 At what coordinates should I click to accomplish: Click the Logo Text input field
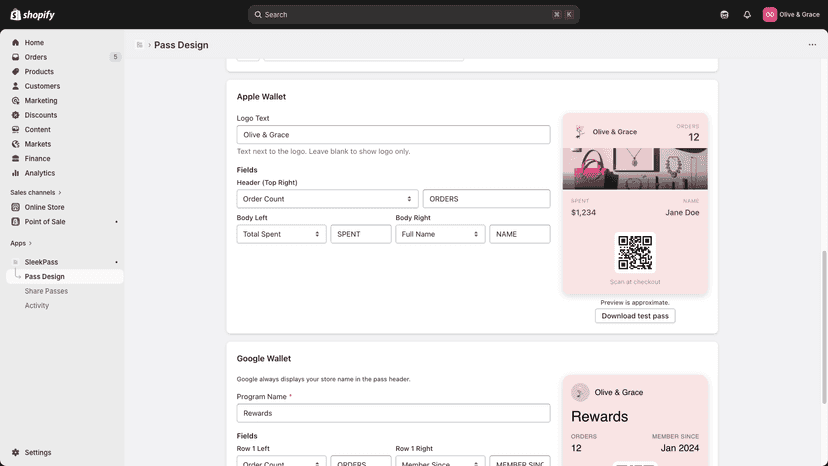pos(393,135)
